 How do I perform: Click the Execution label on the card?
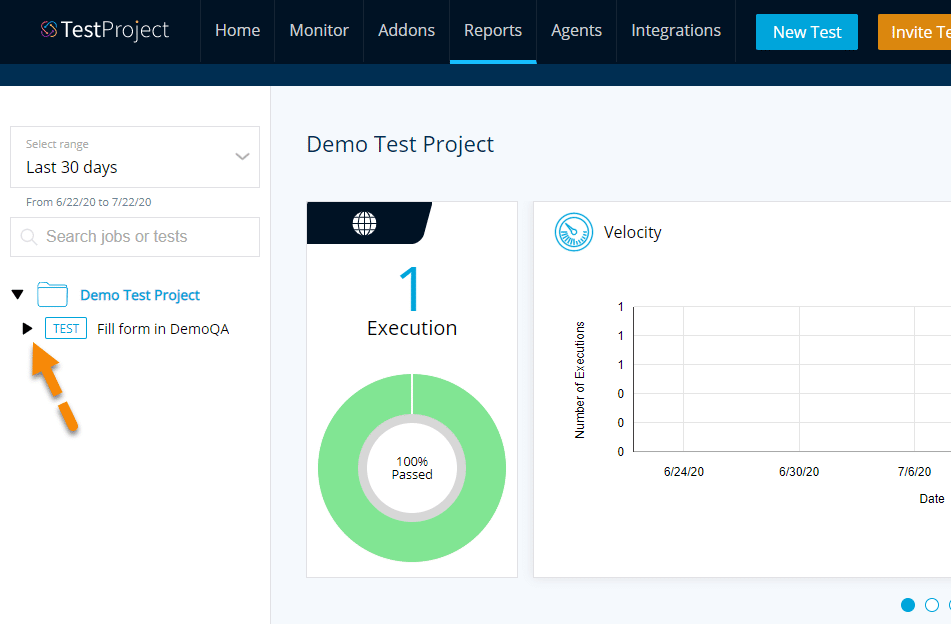tap(412, 328)
